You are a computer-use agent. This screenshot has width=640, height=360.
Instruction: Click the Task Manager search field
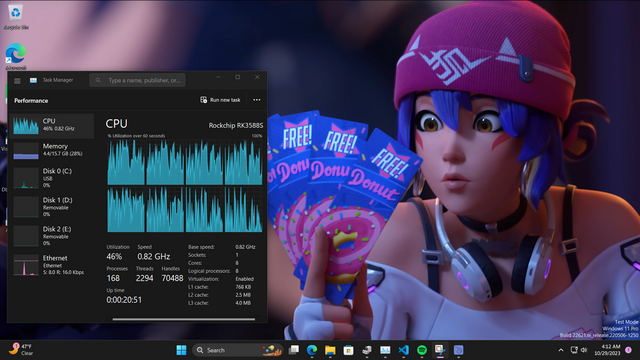click(137, 80)
